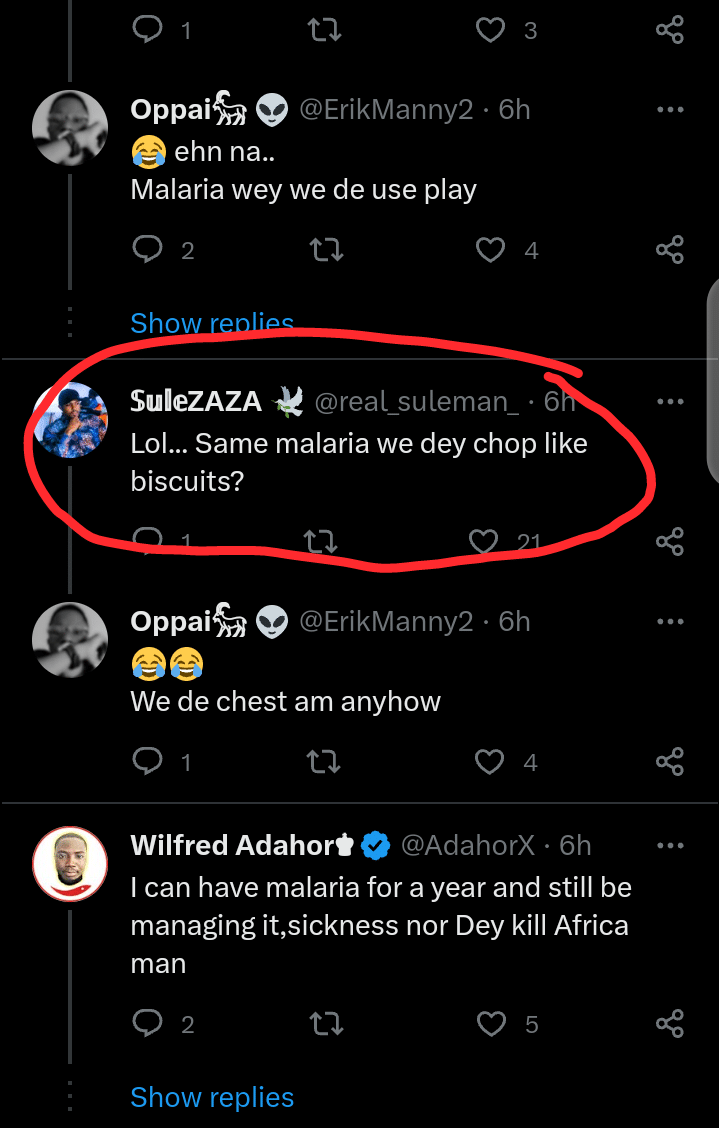Open more options on SuleZAZA's tweet

click(669, 402)
